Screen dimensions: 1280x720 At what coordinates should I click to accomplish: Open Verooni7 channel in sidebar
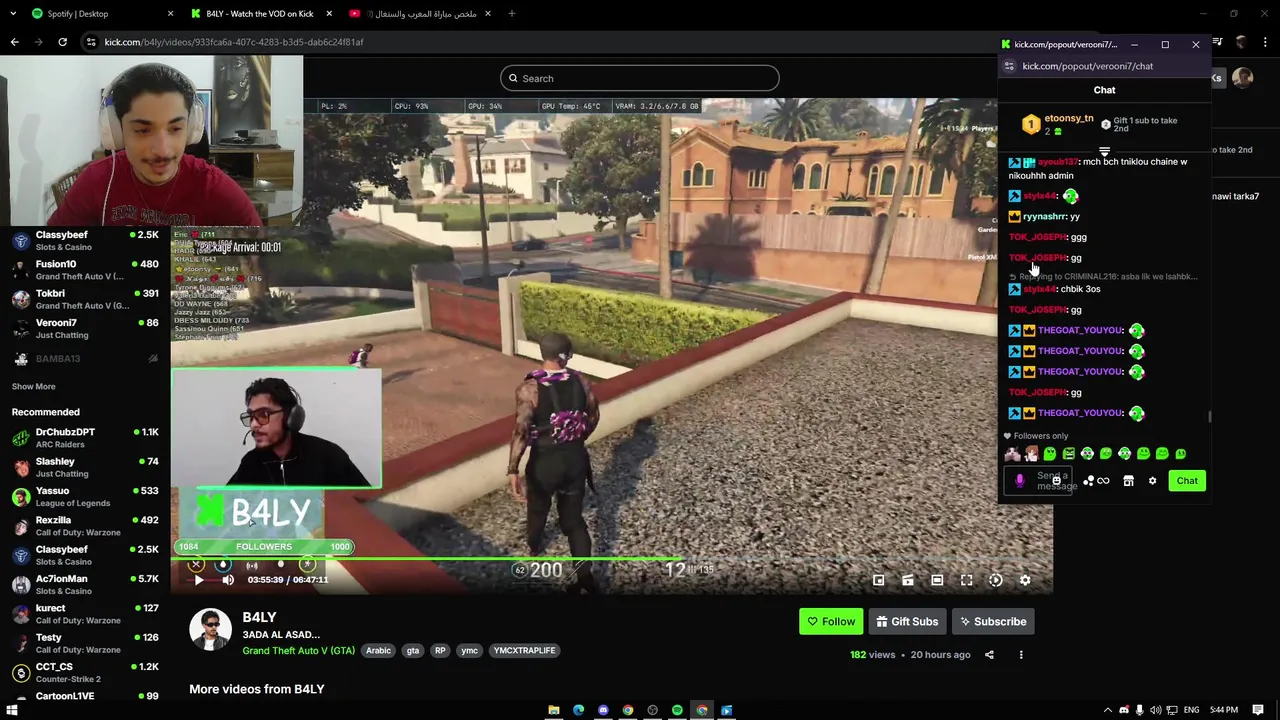pos(84,329)
